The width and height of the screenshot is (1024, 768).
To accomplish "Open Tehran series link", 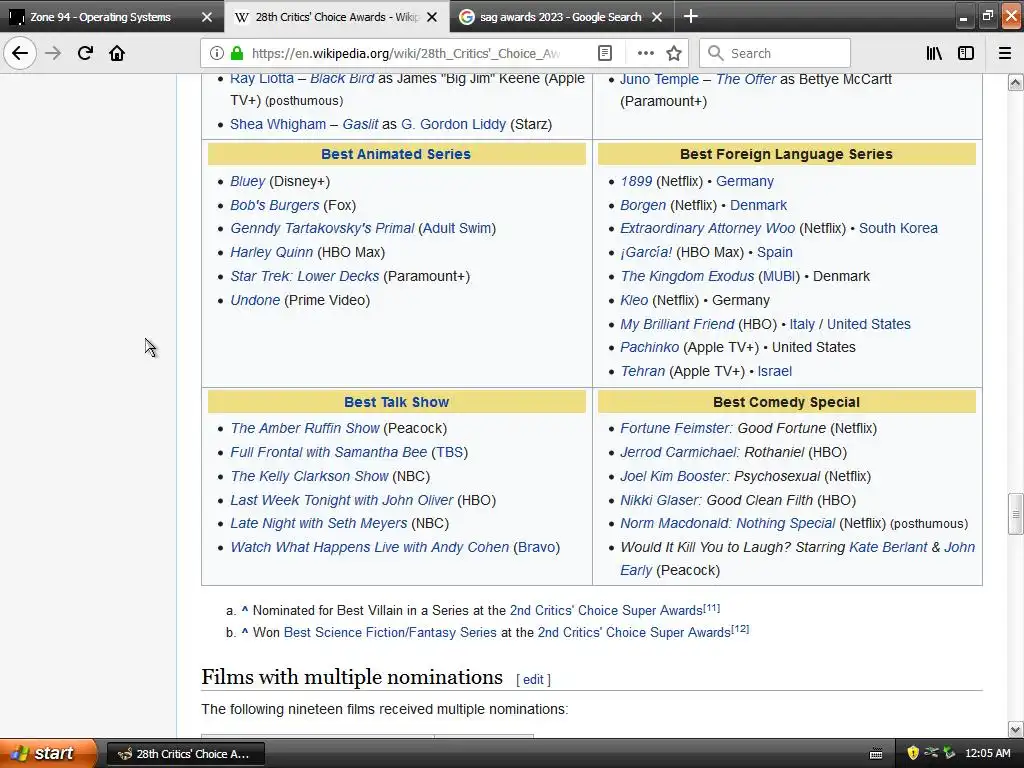I will coord(643,372).
